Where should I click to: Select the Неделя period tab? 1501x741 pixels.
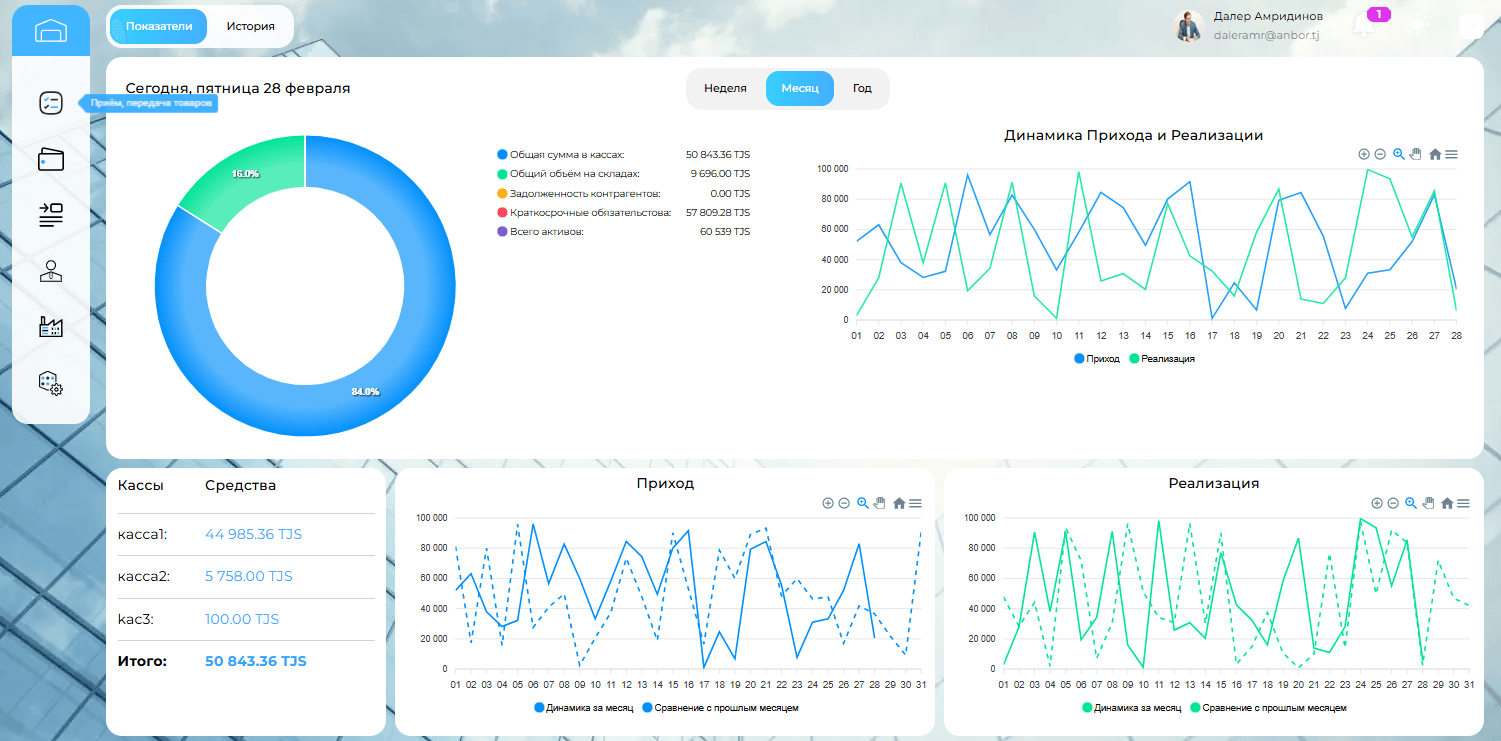tap(725, 88)
